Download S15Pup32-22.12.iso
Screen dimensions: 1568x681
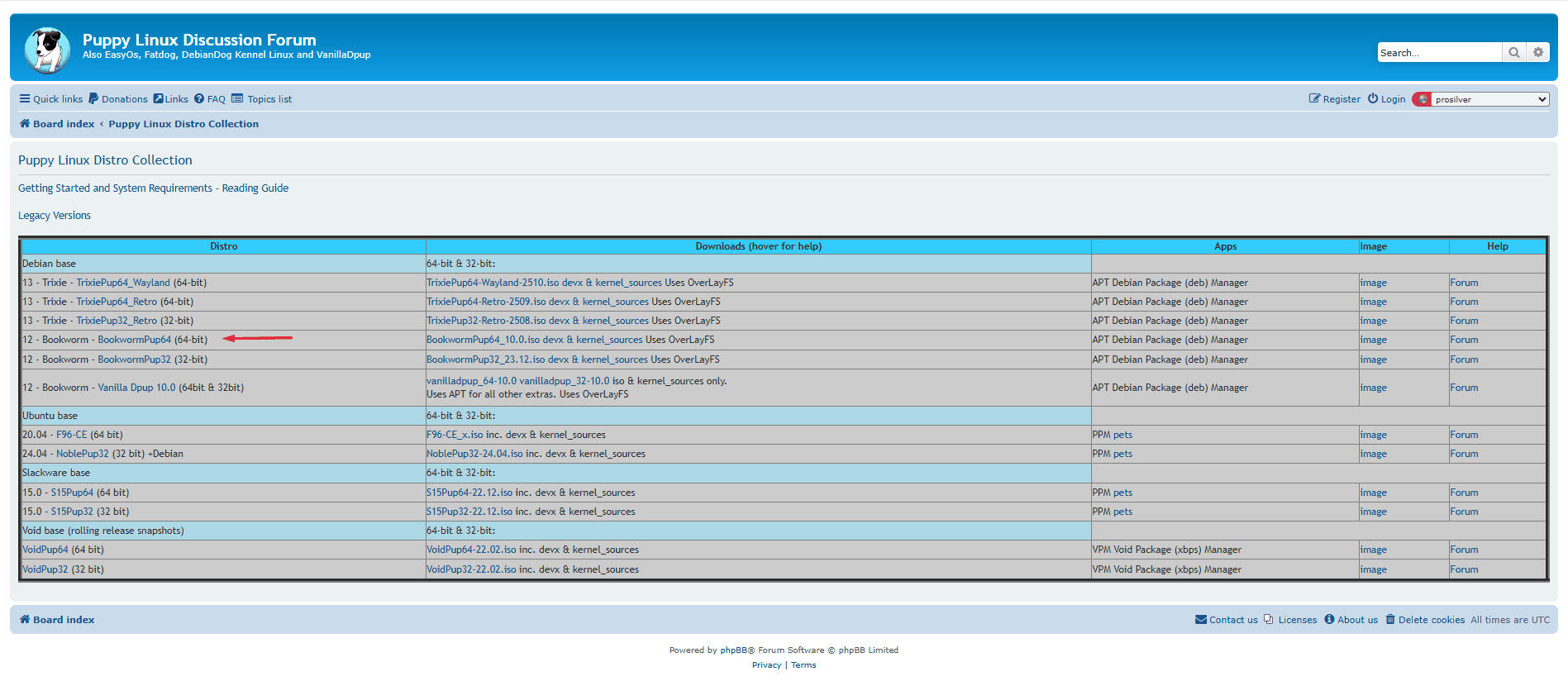pyautogui.click(x=469, y=512)
